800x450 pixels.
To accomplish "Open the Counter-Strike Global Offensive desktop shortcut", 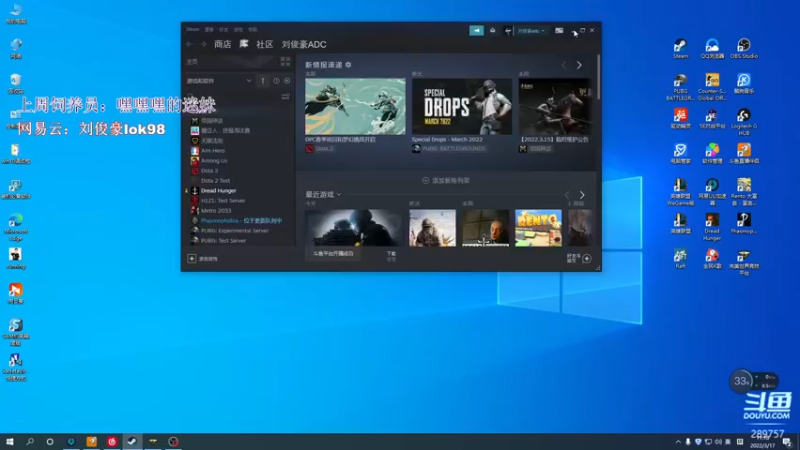I will [x=712, y=87].
